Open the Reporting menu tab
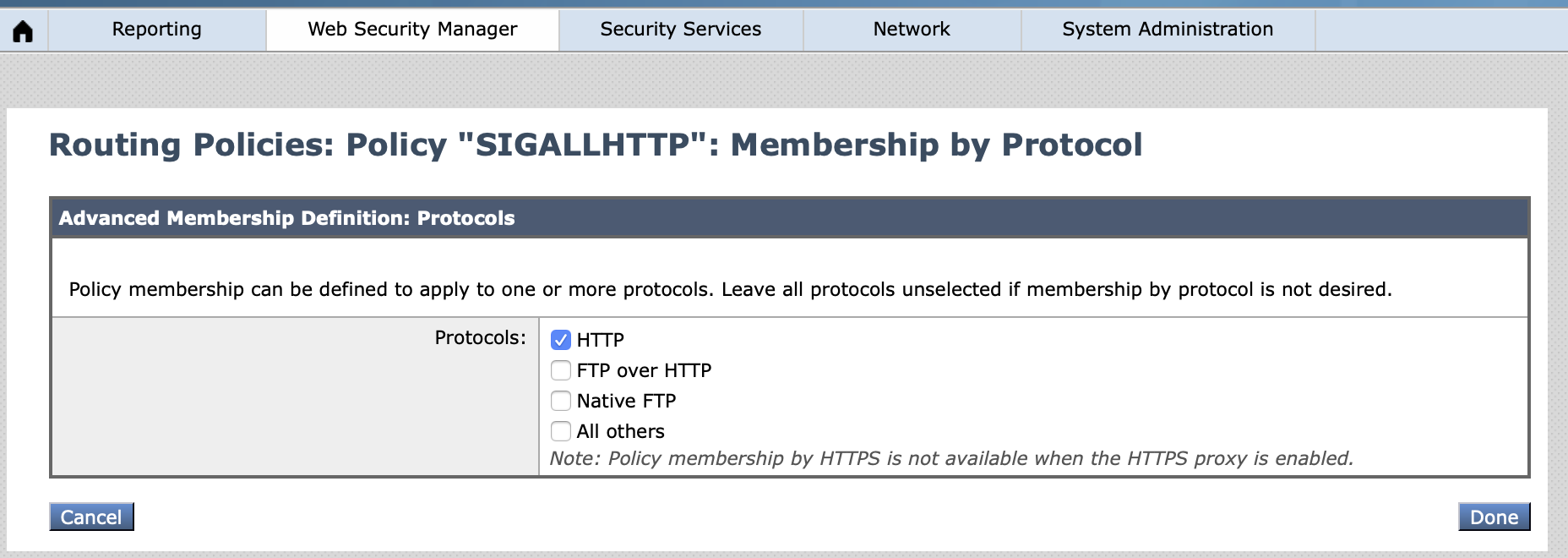Screen dimensions: 1568x558 [157, 30]
